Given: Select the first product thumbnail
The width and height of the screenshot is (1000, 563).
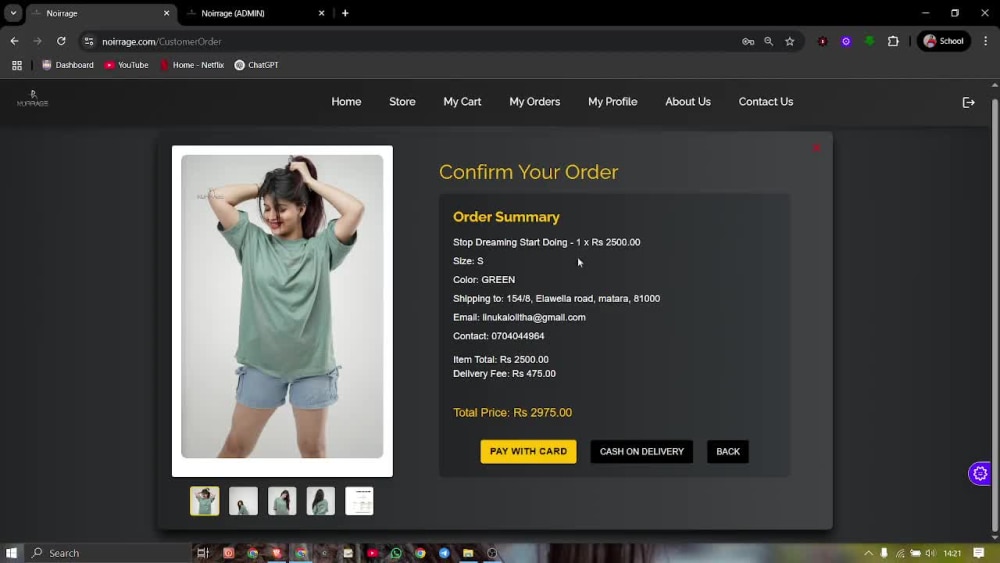Looking at the screenshot, I should pyautogui.click(x=205, y=501).
